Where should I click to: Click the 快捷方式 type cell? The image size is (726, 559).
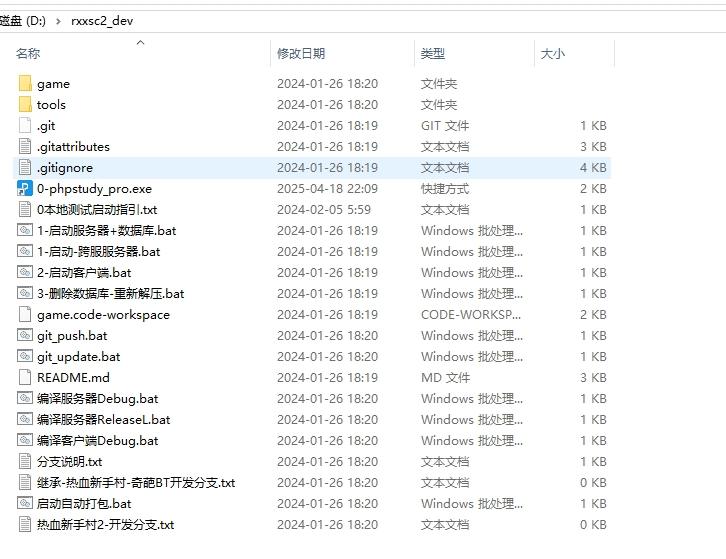pos(444,188)
